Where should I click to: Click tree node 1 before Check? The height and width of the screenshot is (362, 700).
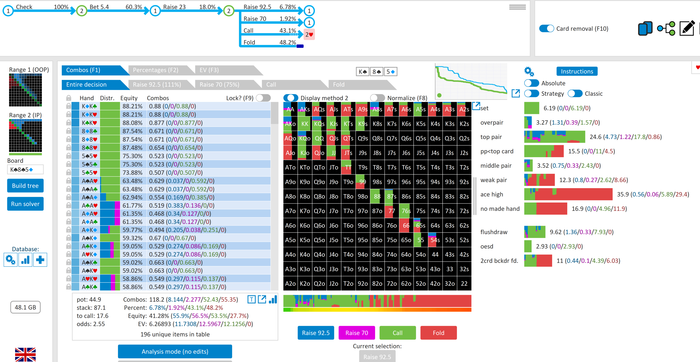[8, 11]
